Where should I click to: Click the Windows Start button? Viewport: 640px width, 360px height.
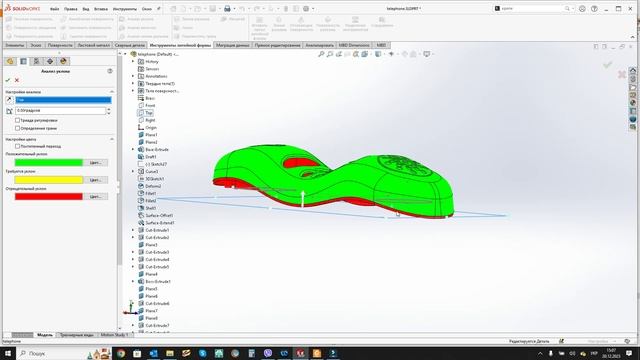(8, 353)
